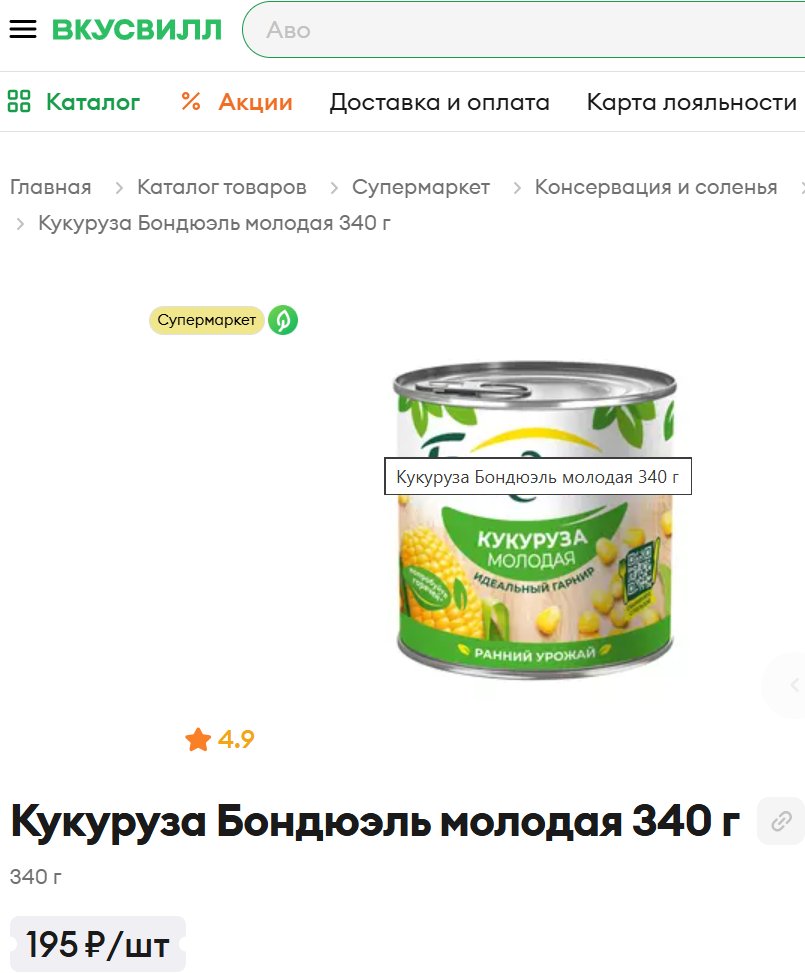This screenshot has width=805, height=973.
Task: Open Доставка и оплата page
Action: (439, 102)
